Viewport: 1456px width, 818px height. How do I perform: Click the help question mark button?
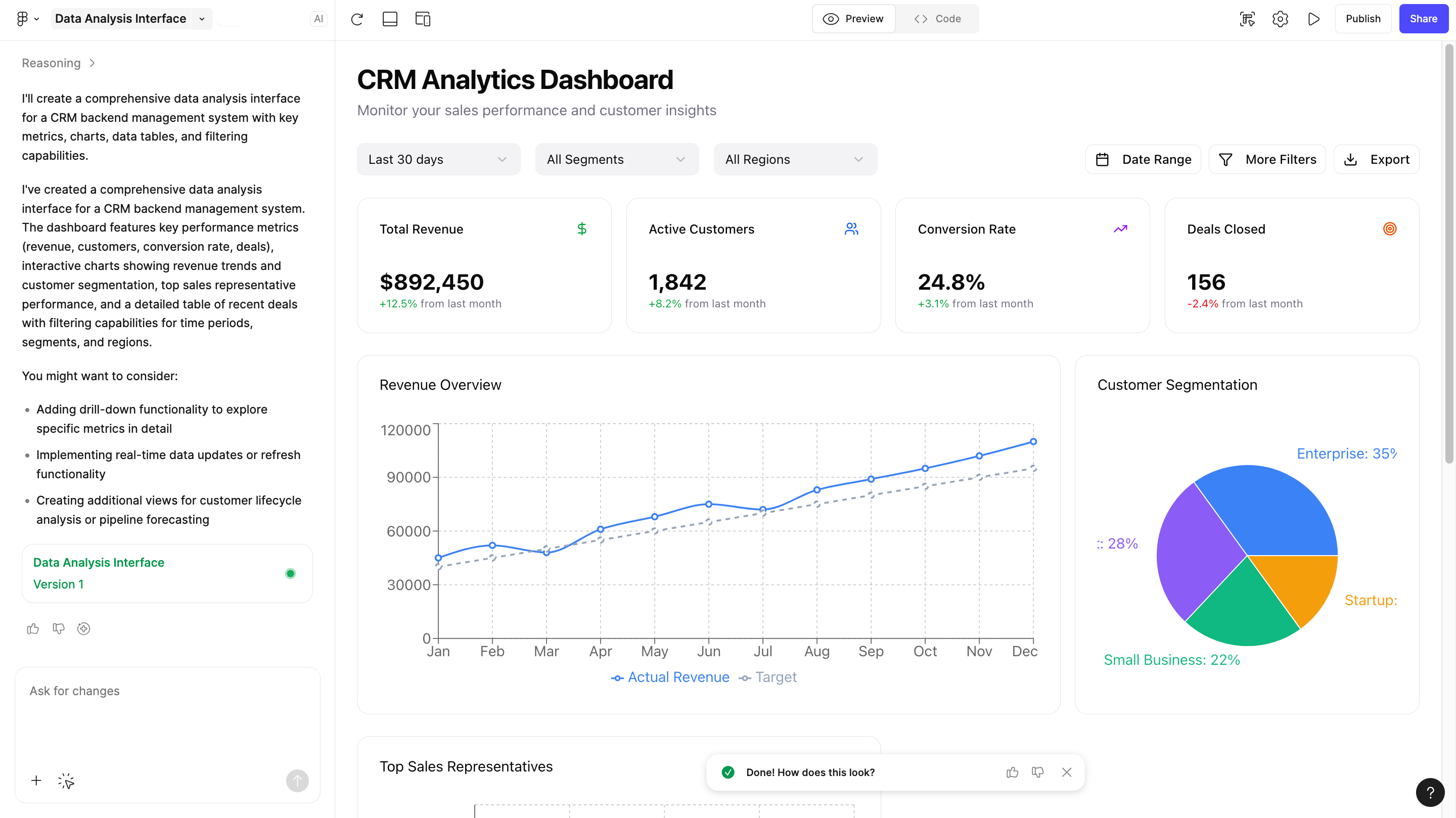coord(1430,793)
